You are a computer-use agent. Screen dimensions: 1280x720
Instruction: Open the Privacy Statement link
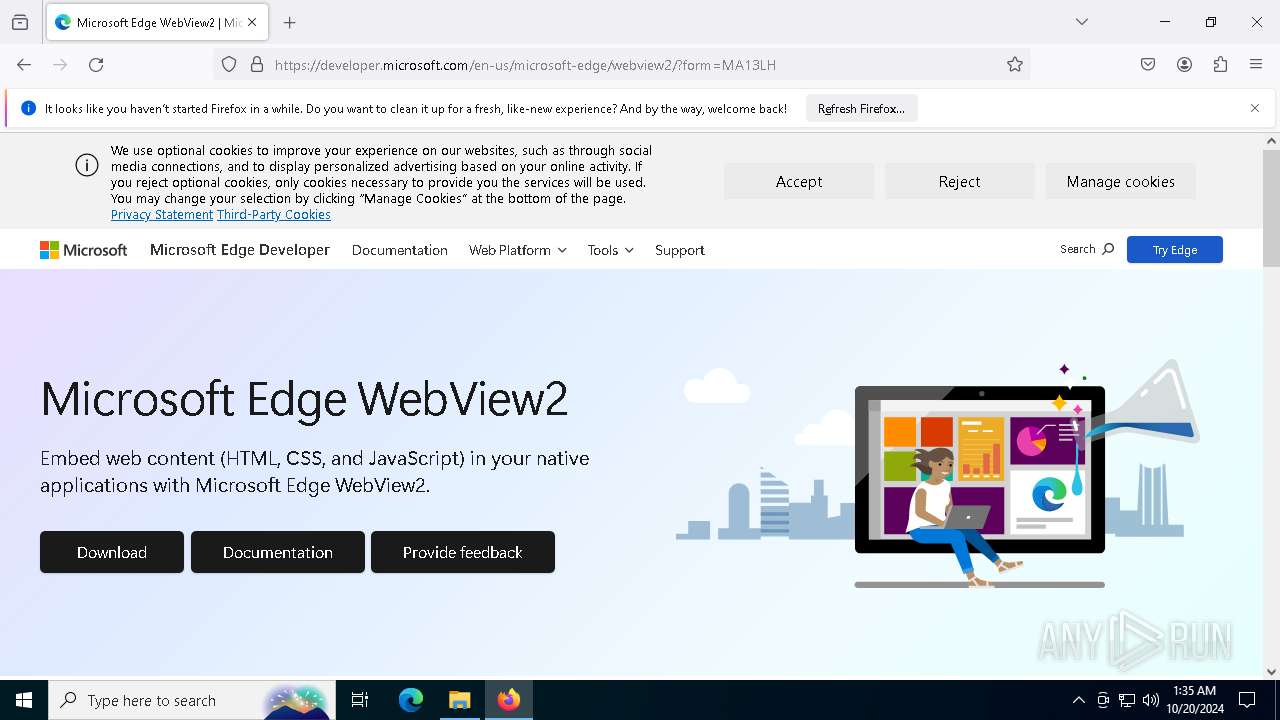161,215
